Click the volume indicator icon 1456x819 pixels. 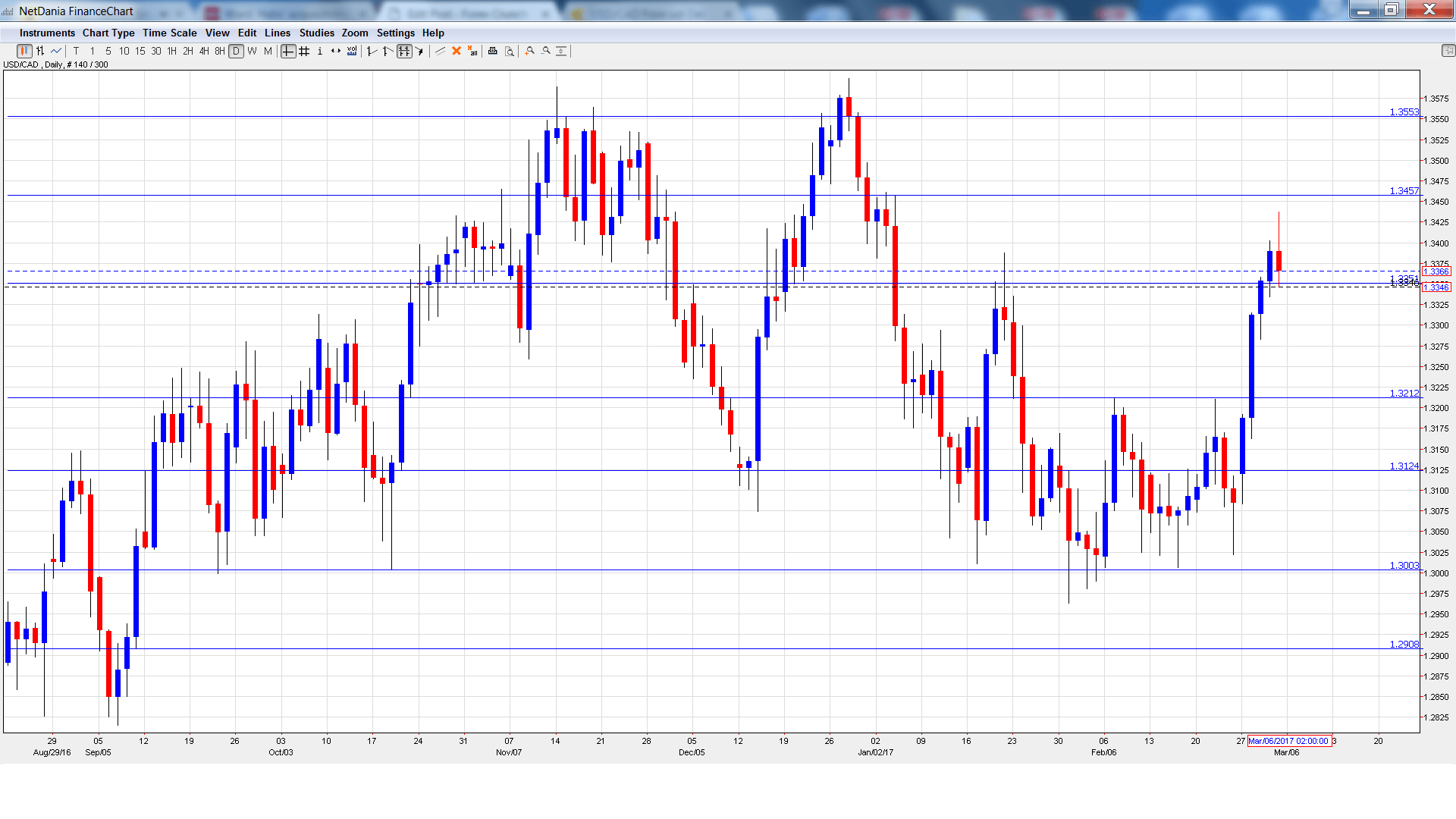352,51
